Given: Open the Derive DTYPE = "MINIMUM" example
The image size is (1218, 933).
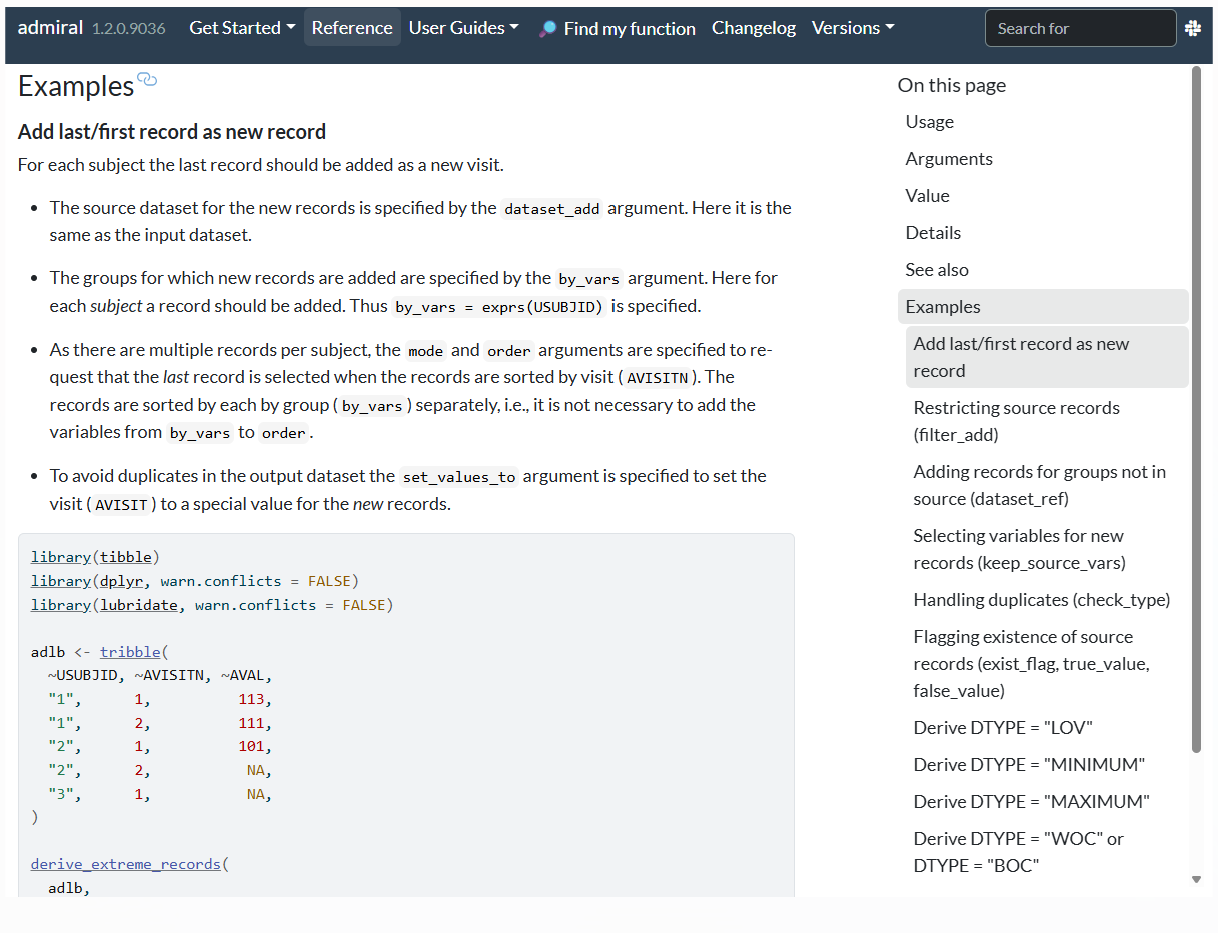Looking at the screenshot, I should [1029, 765].
